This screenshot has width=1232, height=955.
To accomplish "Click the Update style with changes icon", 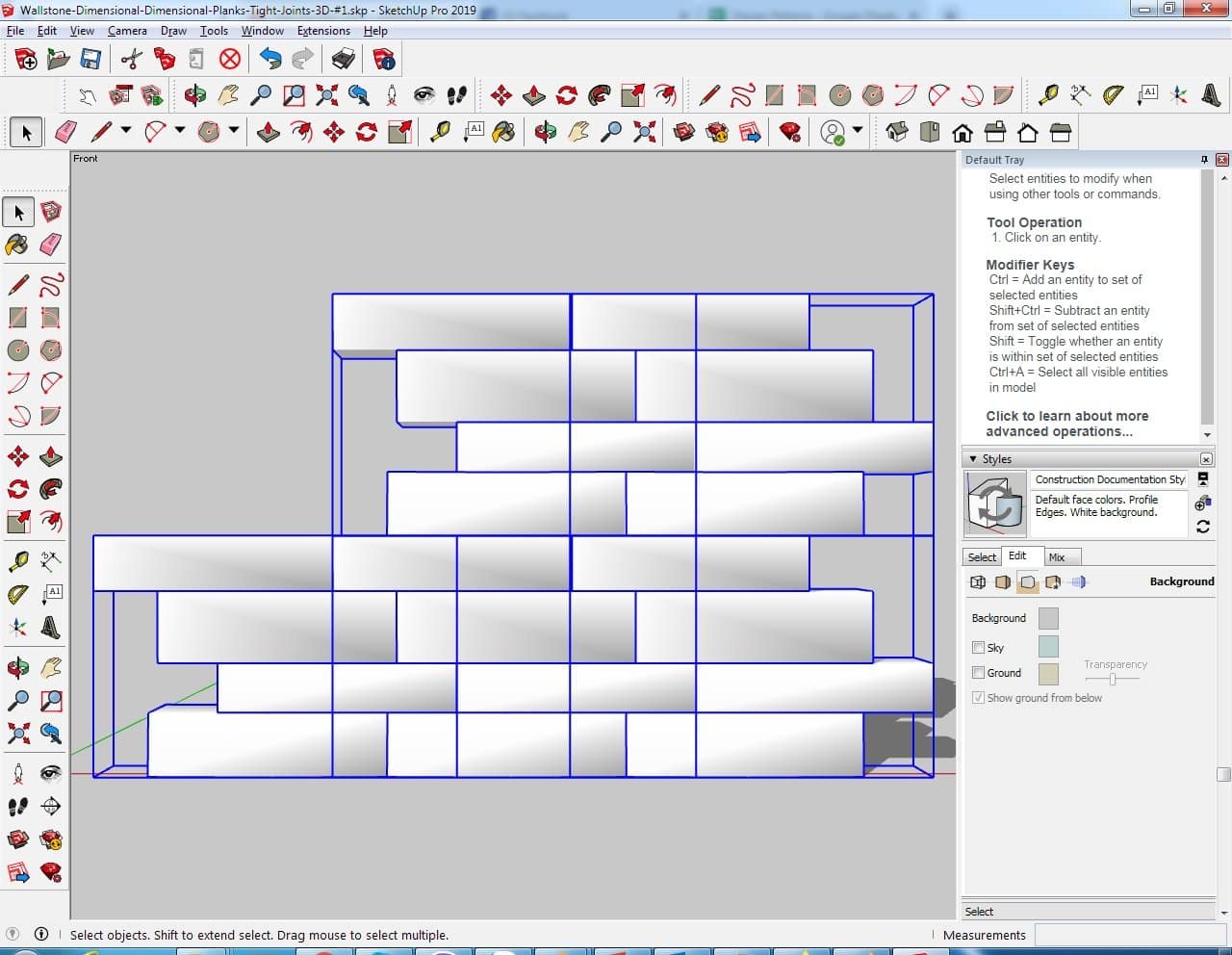I will coord(1202,527).
